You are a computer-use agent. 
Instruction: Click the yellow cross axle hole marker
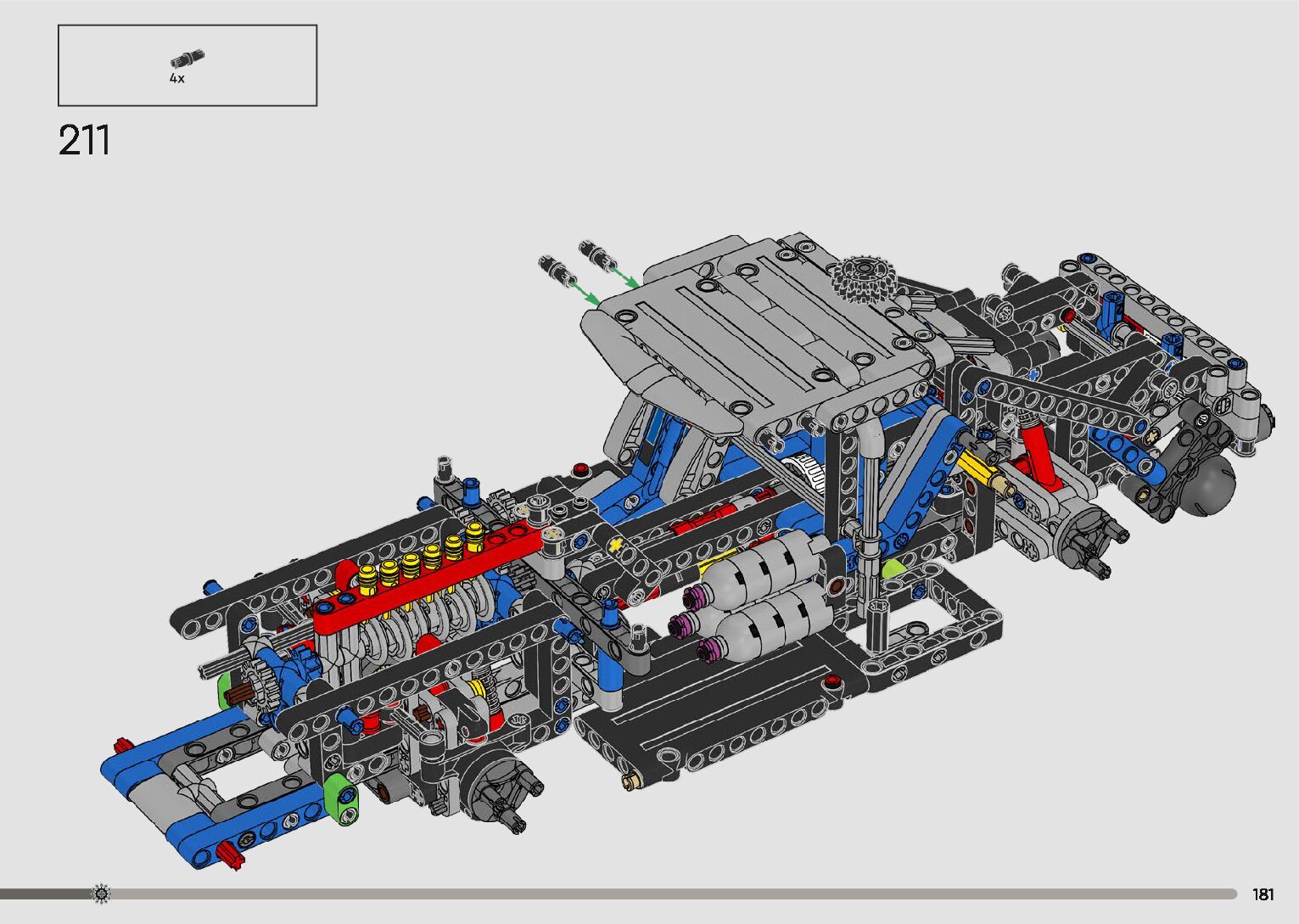615,543
